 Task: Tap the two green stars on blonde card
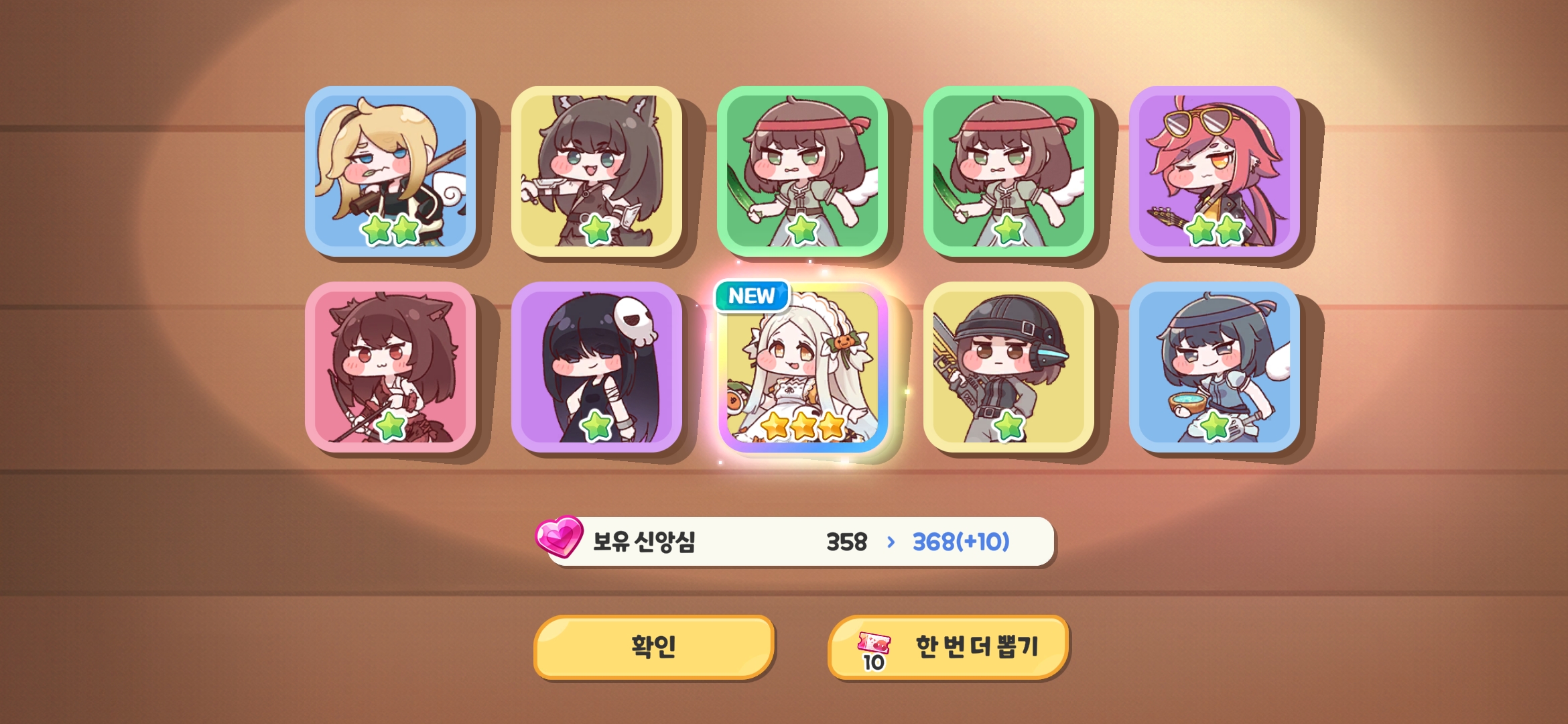click(x=391, y=230)
